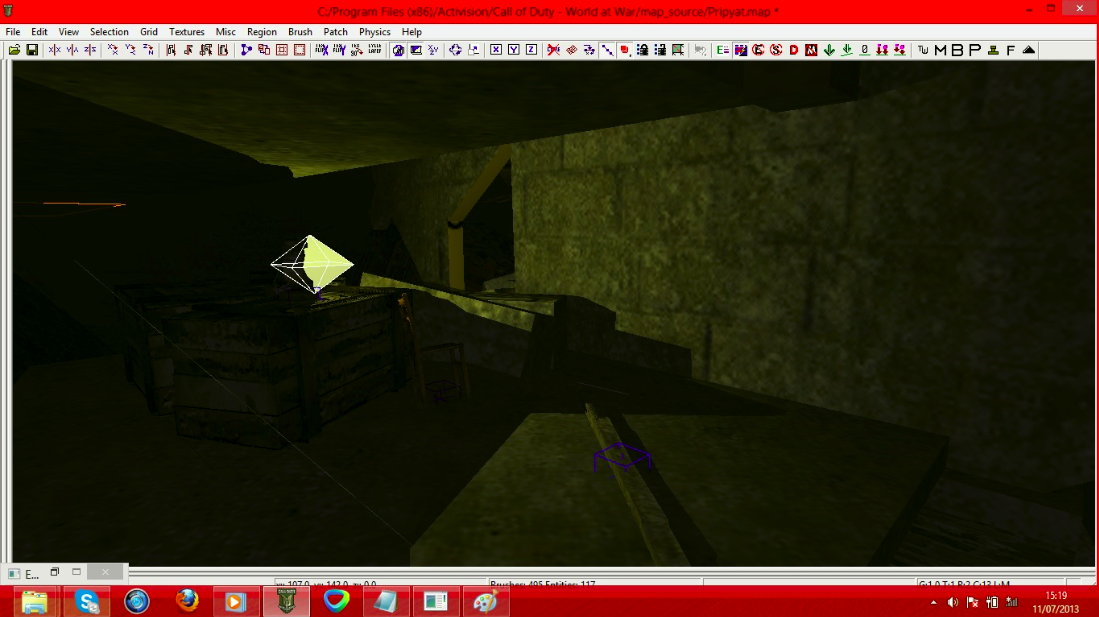The height and width of the screenshot is (617, 1099).
Task: Click texture flip Y toolbar icon
Action: click(x=339, y=50)
